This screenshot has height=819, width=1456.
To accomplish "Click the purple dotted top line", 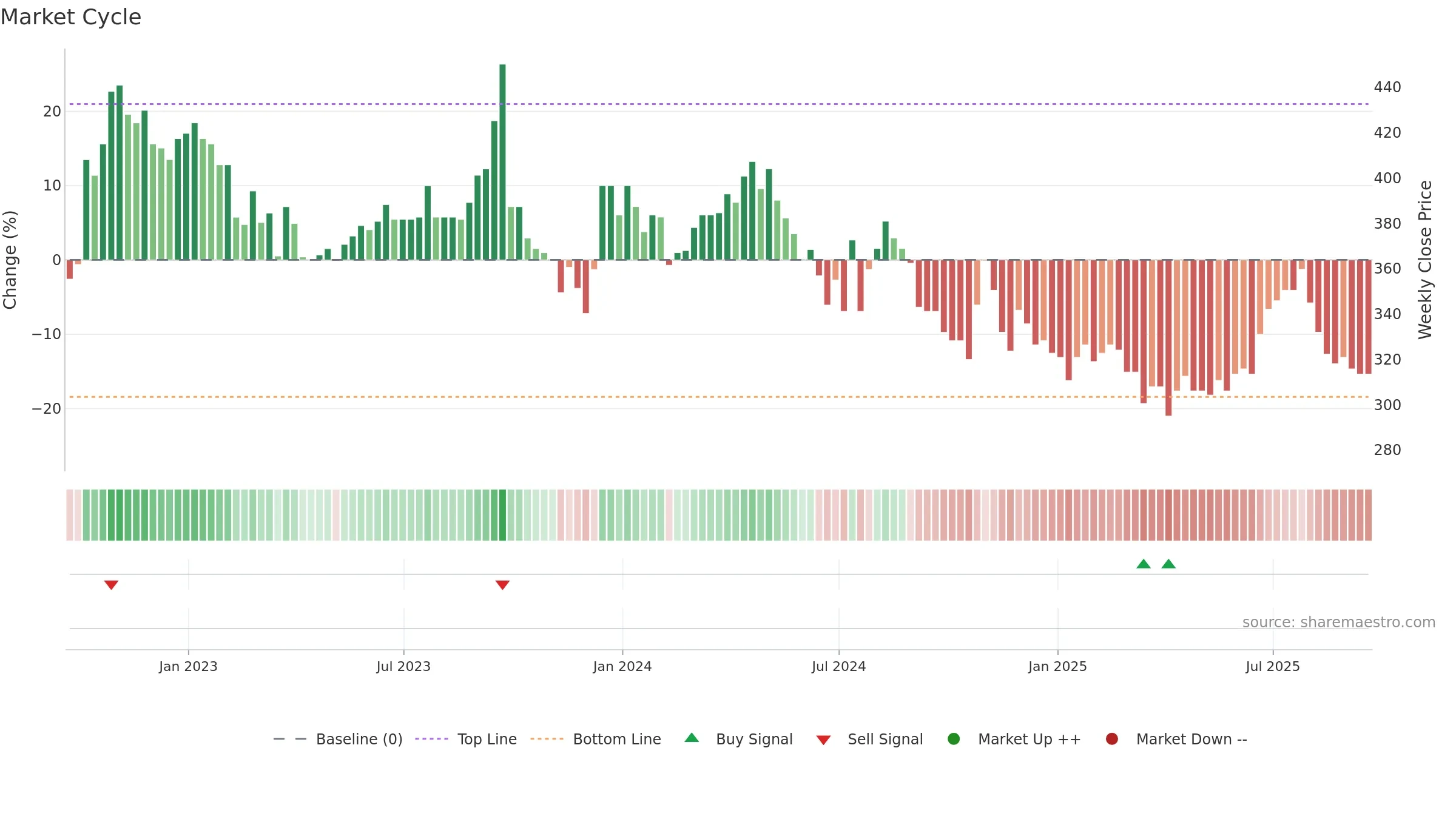I will (x=719, y=104).
